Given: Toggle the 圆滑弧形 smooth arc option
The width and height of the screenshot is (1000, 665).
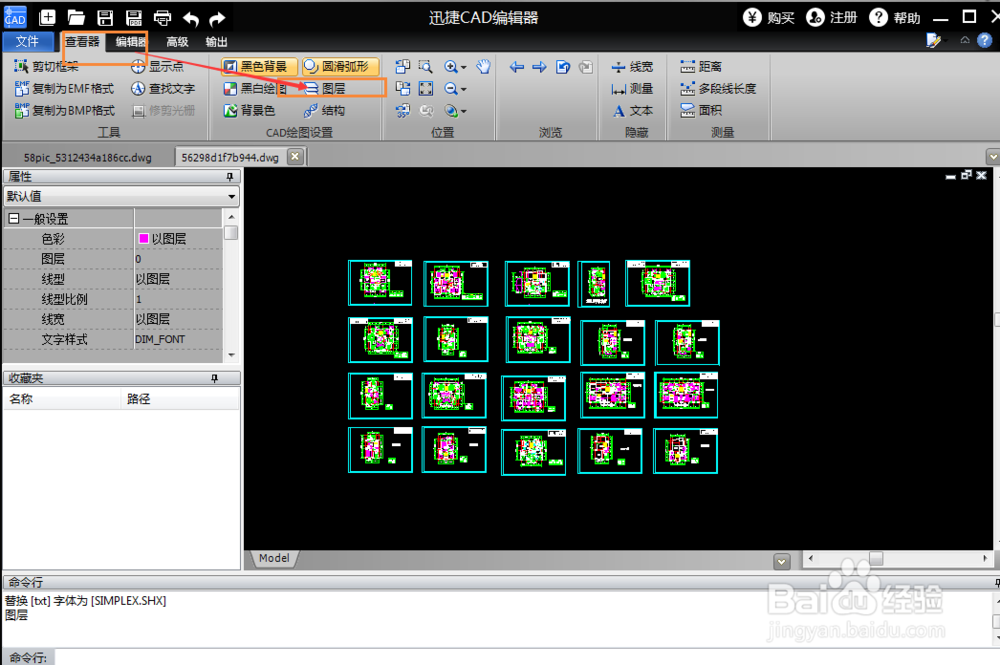Looking at the screenshot, I should tap(340, 66).
